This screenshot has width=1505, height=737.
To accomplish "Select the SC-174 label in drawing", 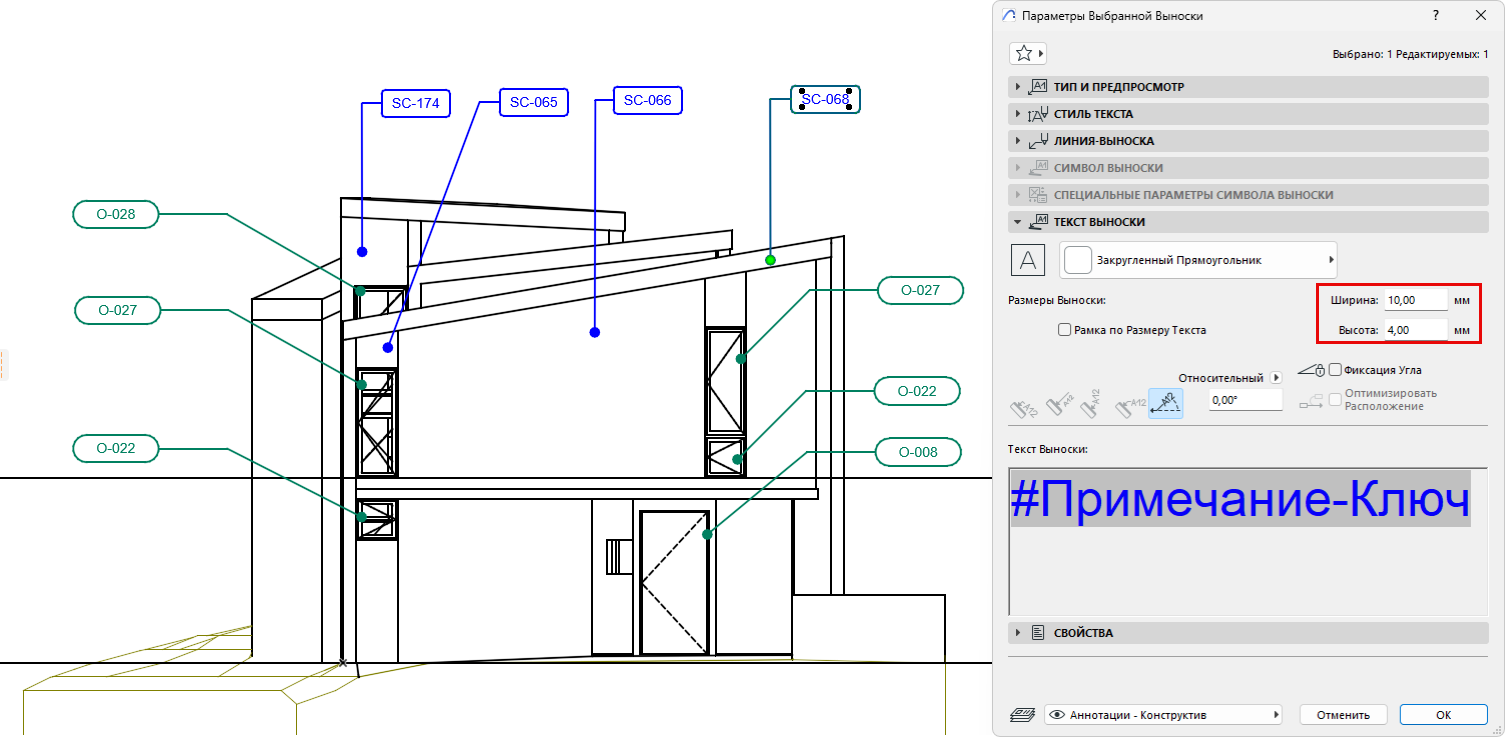I will click(415, 103).
